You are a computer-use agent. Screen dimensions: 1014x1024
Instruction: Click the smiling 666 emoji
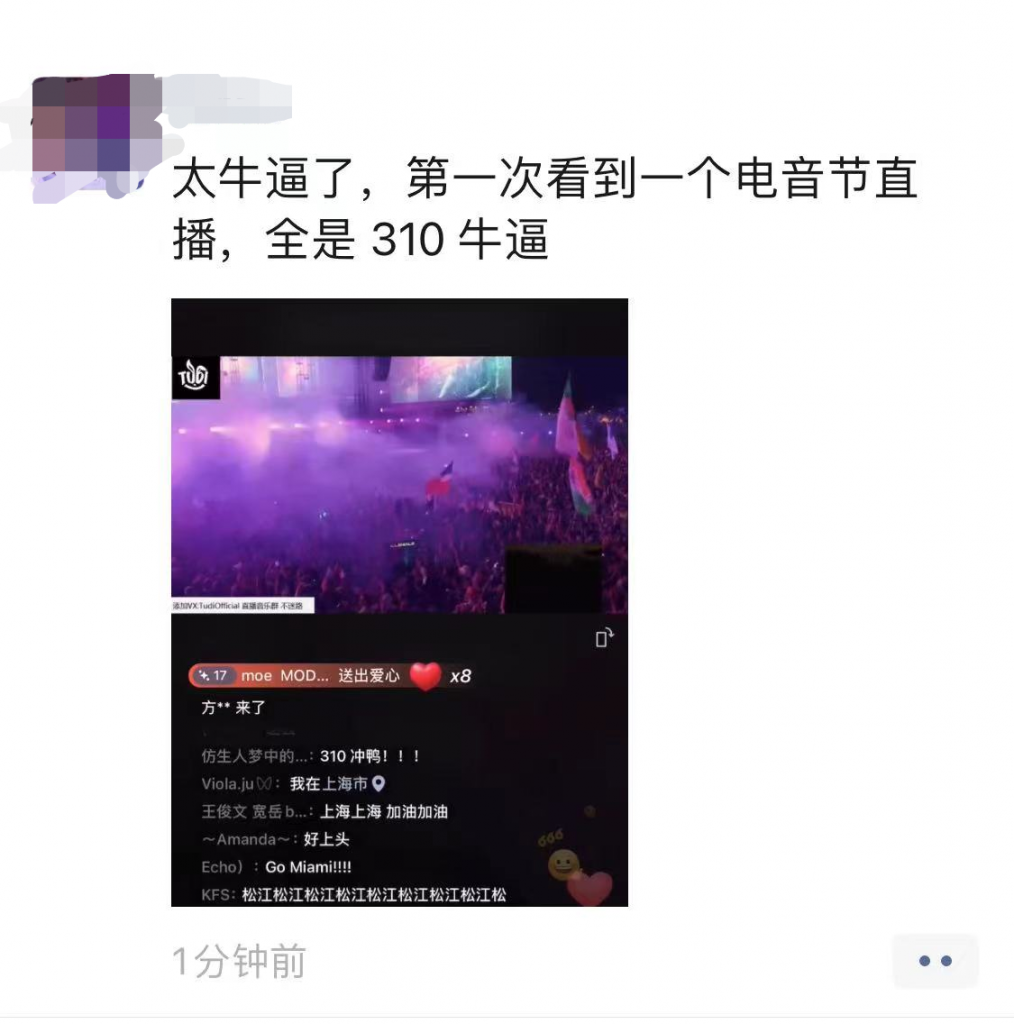click(x=563, y=865)
